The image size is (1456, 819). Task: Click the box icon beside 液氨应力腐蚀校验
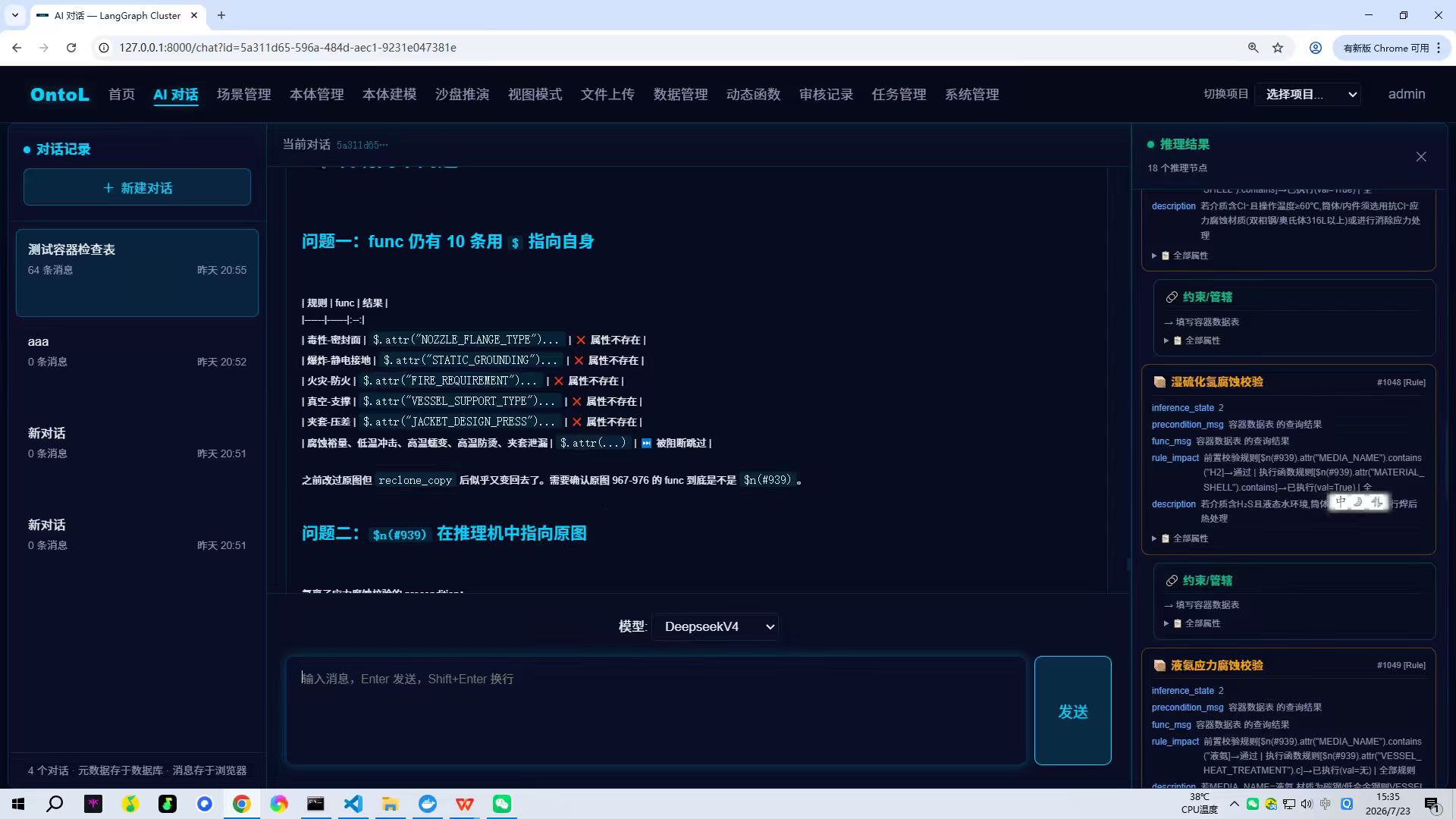tap(1159, 666)
